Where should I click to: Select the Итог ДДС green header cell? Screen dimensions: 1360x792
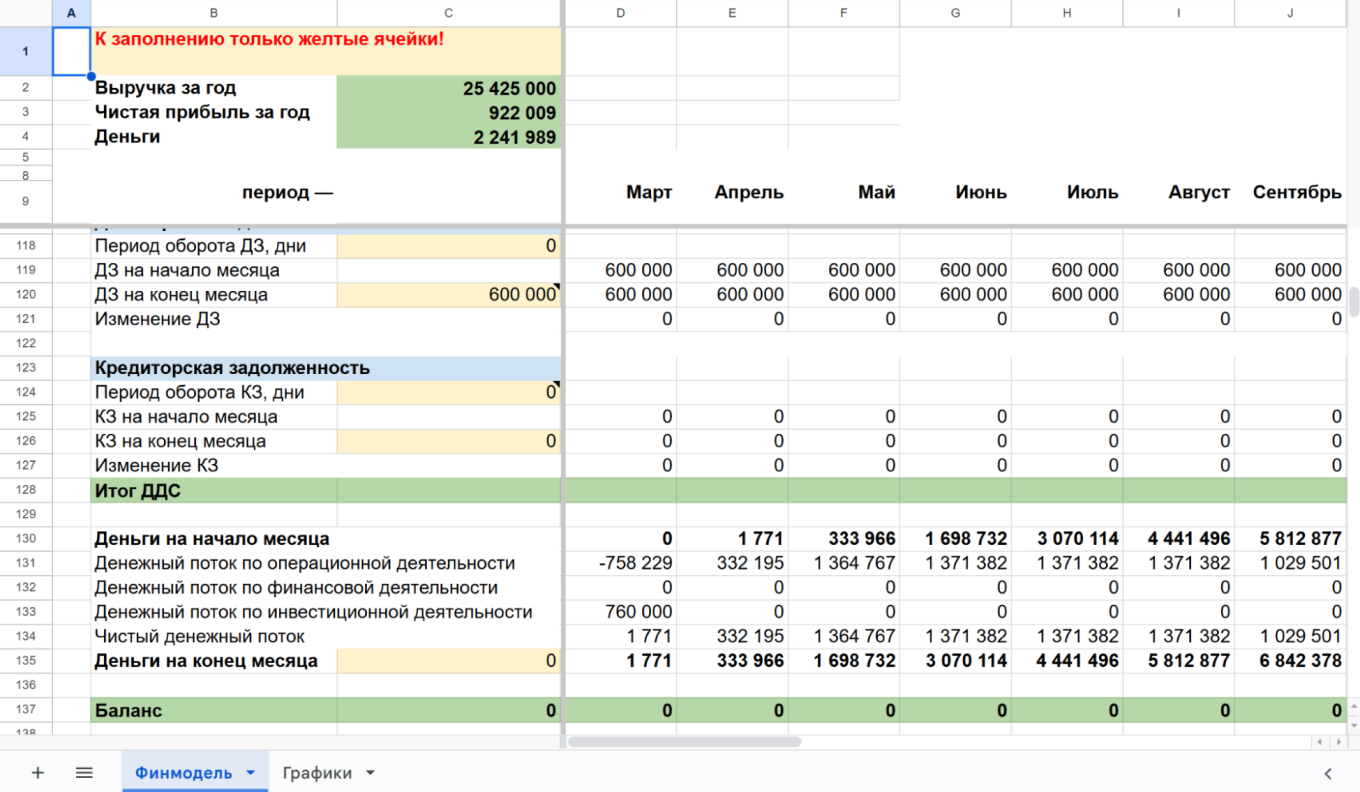[x=214, y=490]
